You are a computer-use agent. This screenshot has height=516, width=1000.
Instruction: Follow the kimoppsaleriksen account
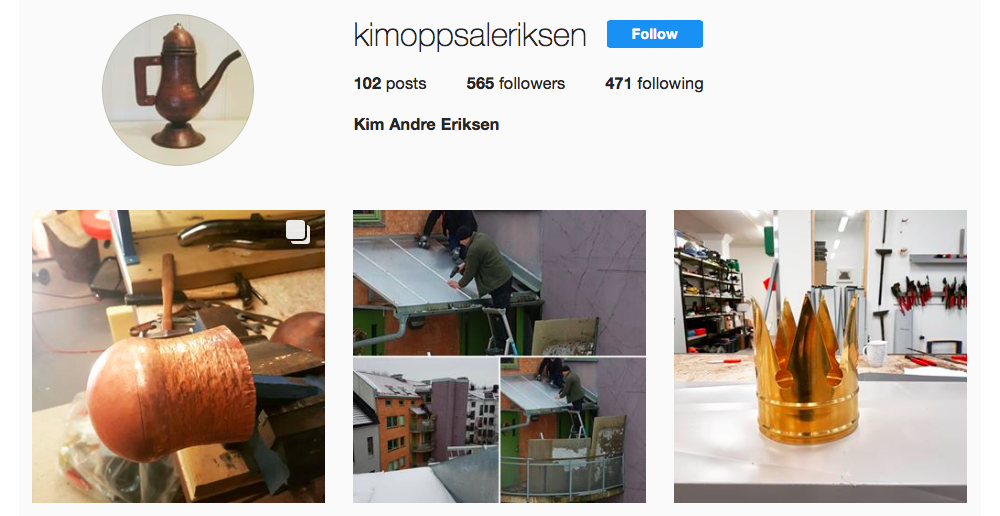click(x=654, y=34)
